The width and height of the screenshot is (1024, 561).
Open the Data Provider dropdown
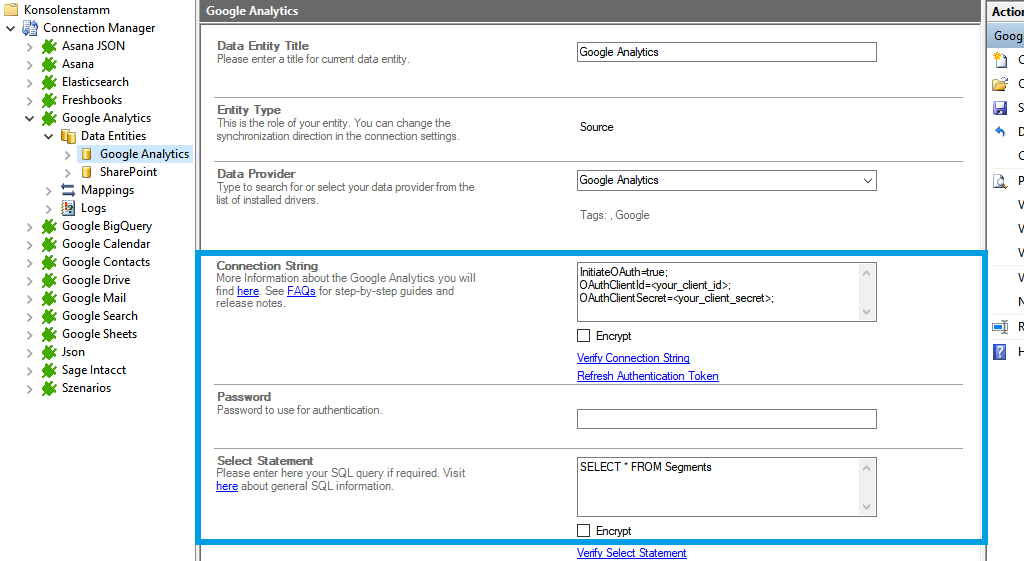click(x=866, y=181)
